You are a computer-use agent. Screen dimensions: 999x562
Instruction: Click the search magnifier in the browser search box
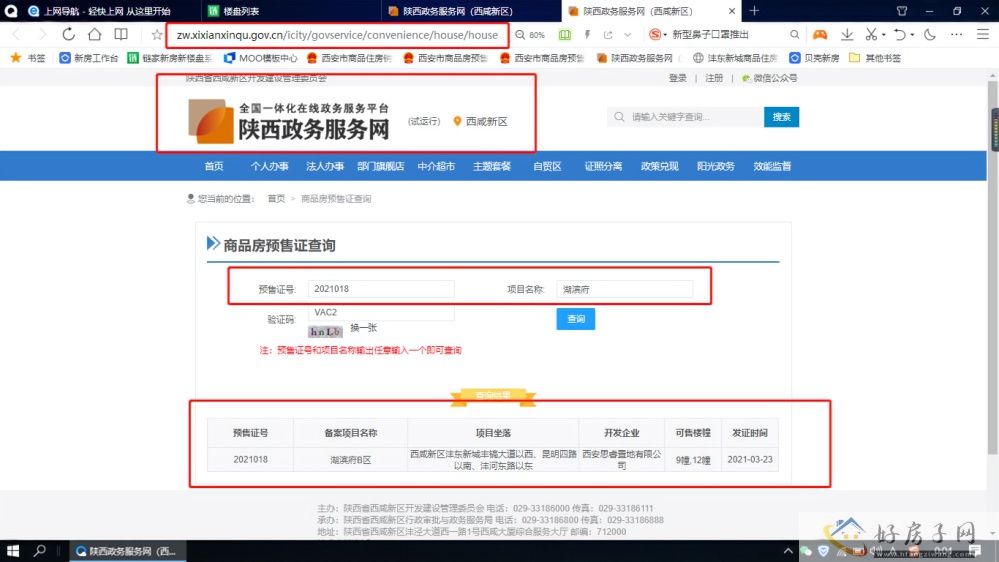click(794, 34)
